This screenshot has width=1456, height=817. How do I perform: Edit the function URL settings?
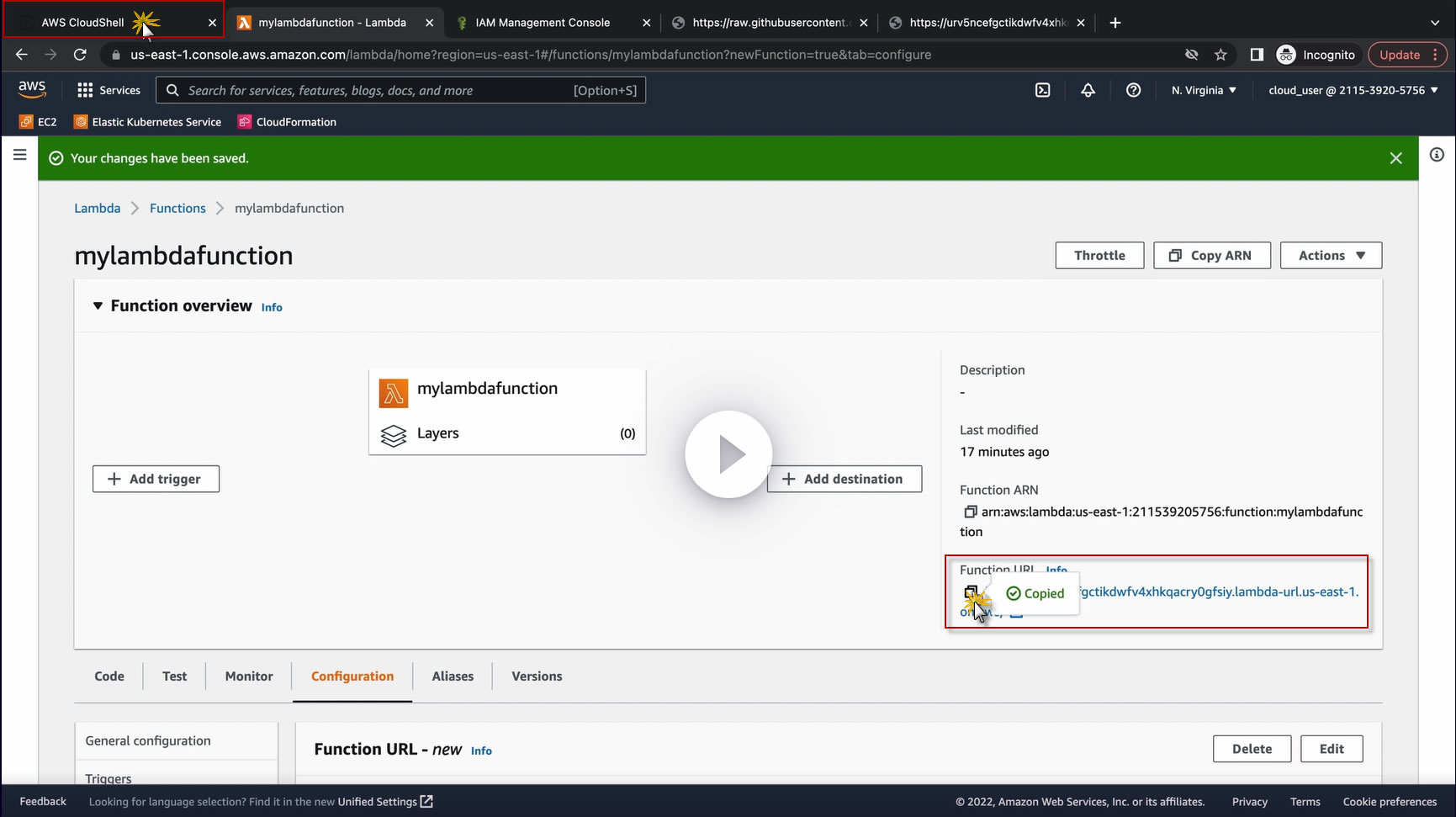[x=1332, y=749]
